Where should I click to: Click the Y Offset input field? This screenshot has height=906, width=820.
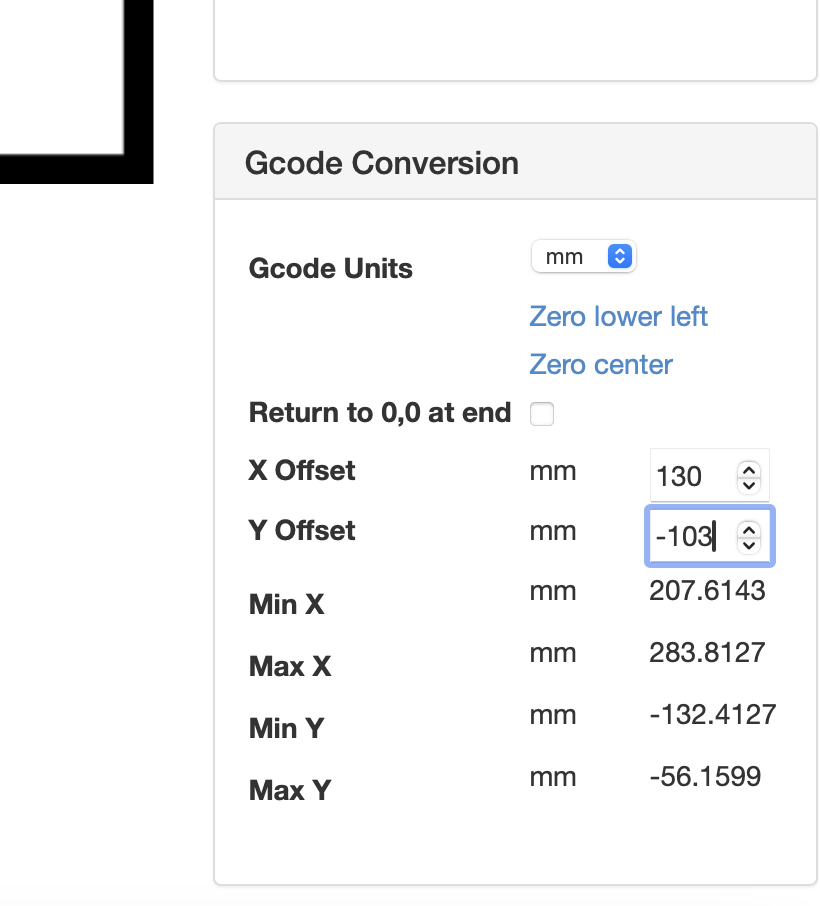pyautogui.click(x=690, y=537)
